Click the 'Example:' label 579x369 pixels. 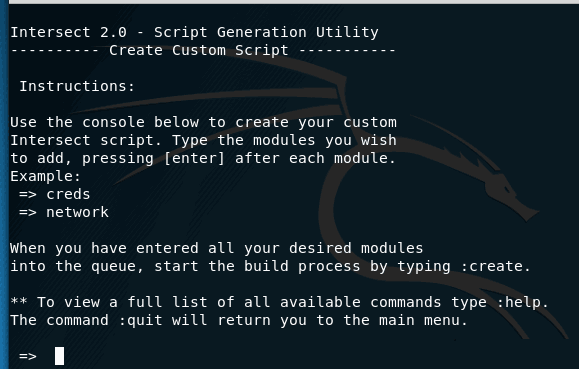(x=45, y=176)
